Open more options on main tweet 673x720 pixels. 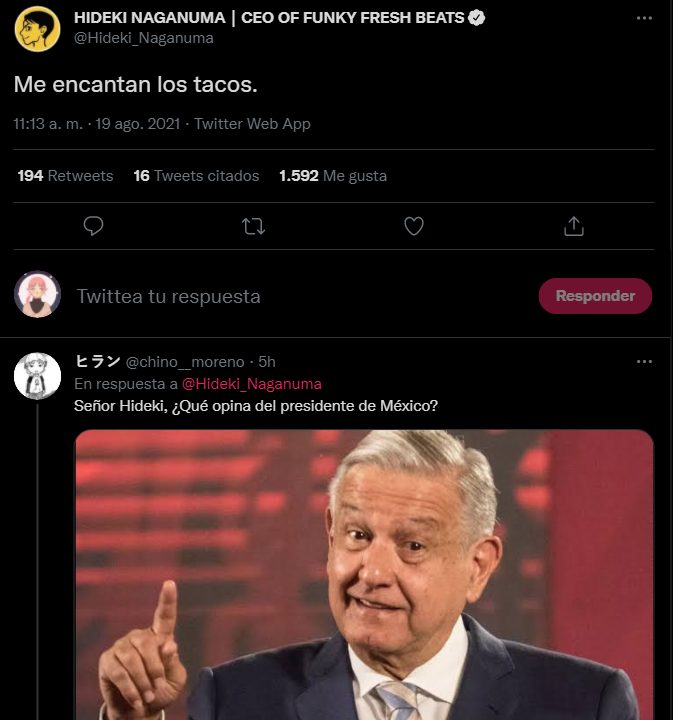click(645, 18)
